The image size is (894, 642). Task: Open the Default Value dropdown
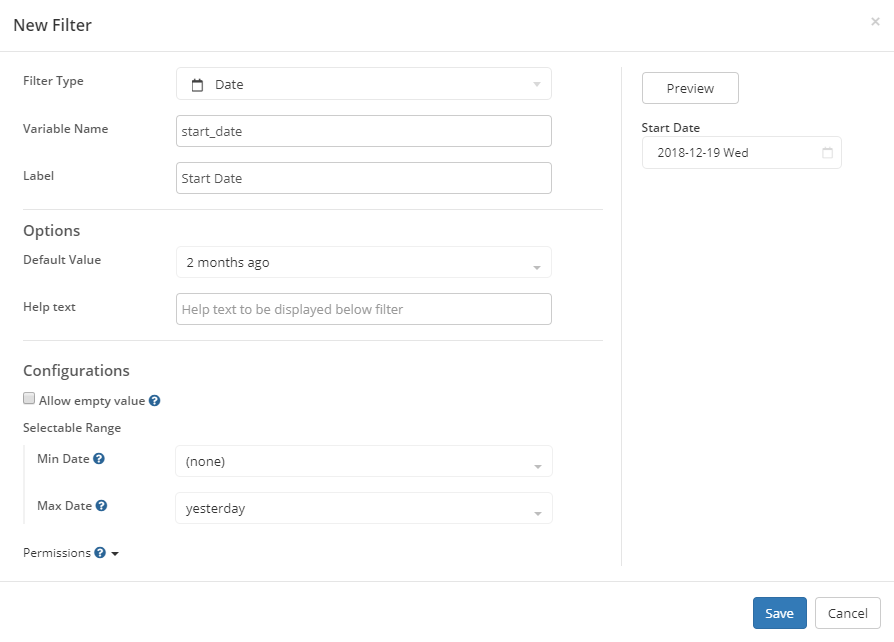[x=364, y=262]
